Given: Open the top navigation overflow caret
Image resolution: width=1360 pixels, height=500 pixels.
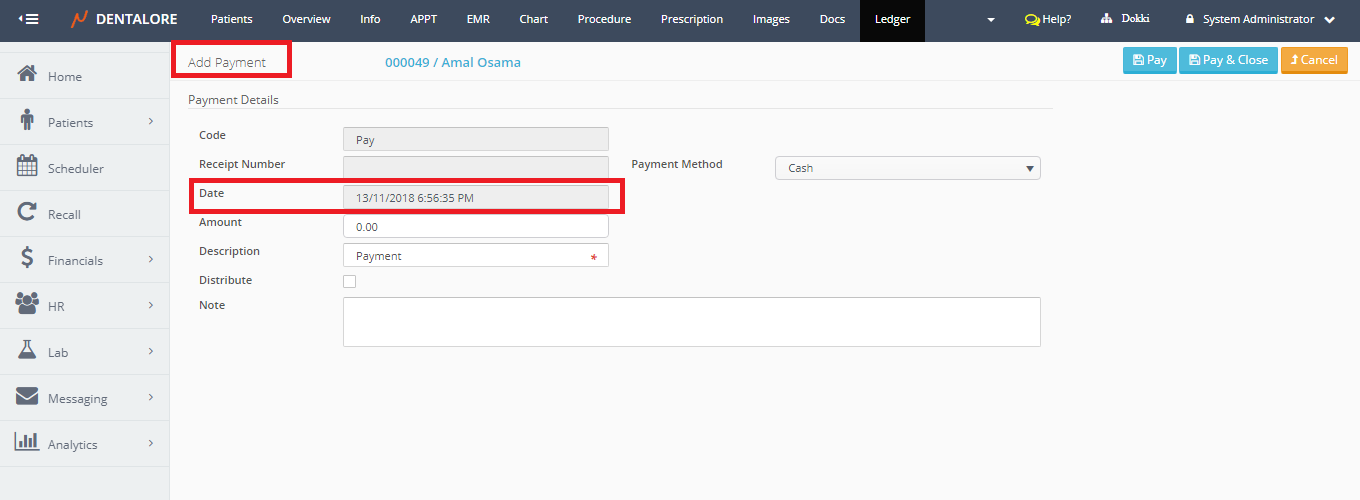Looking at the screenshot, I should (x=991, y=20).
